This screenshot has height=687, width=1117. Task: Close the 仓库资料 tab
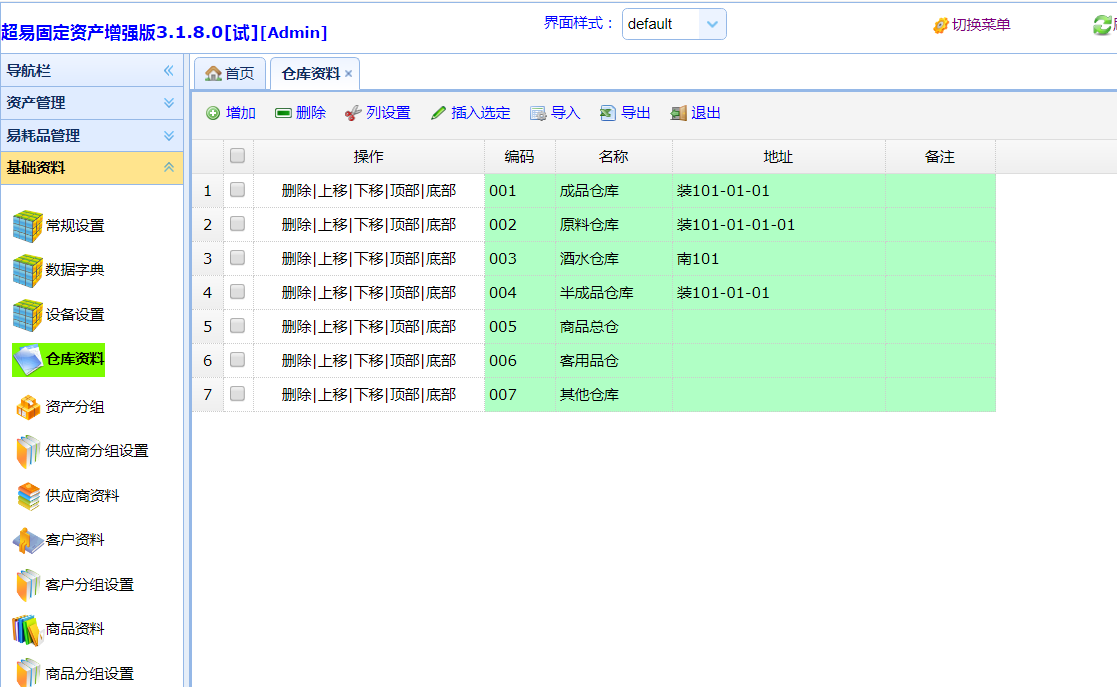pos(349,74)
